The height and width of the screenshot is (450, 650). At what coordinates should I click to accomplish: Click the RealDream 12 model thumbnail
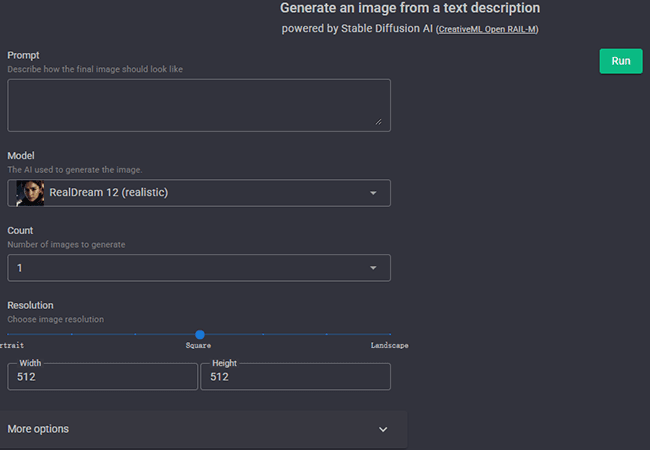click(x=30, y=193)
